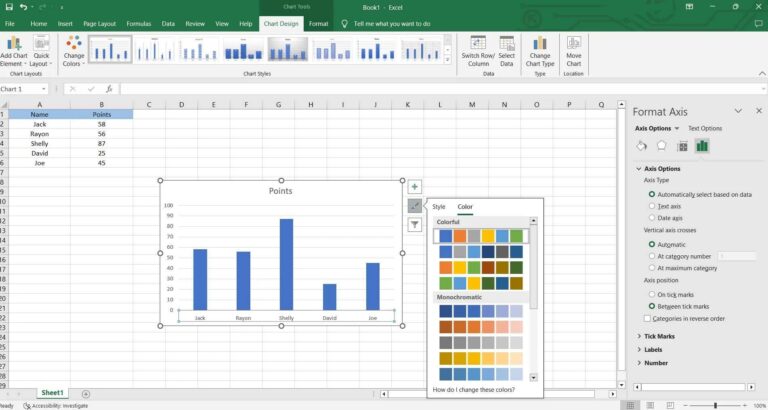The image size is (768, 410).
Task: Click the Switch Row/Column icon
Action: (478, 43)
